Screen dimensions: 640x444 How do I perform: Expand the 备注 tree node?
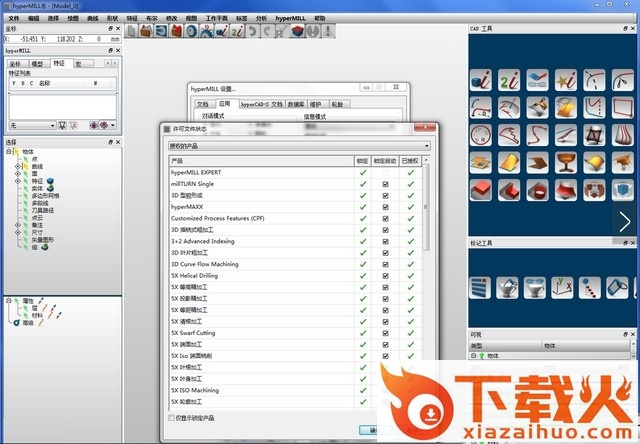tap(18, 225)
